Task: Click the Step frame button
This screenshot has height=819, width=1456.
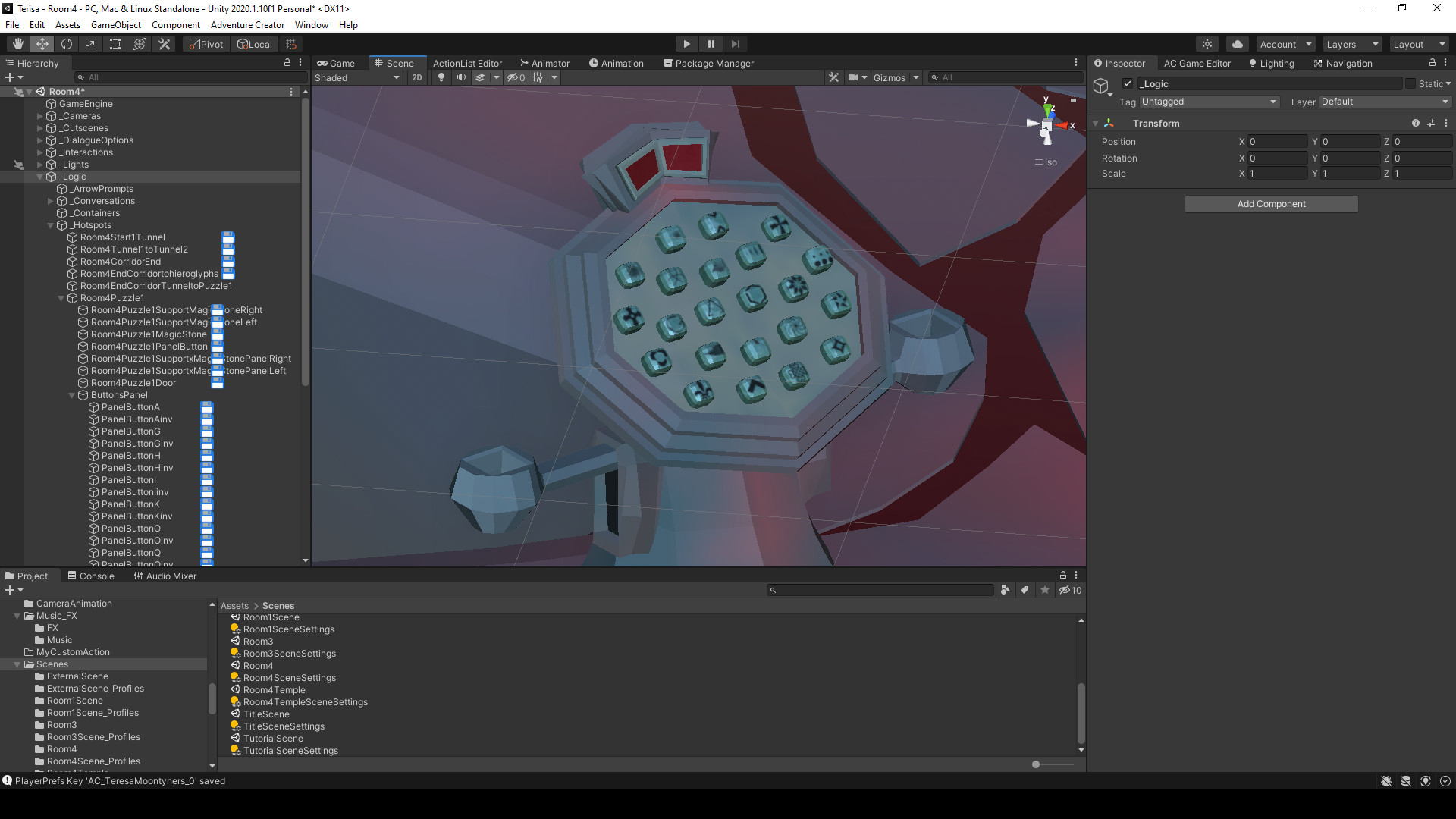Action: (735, 44)
